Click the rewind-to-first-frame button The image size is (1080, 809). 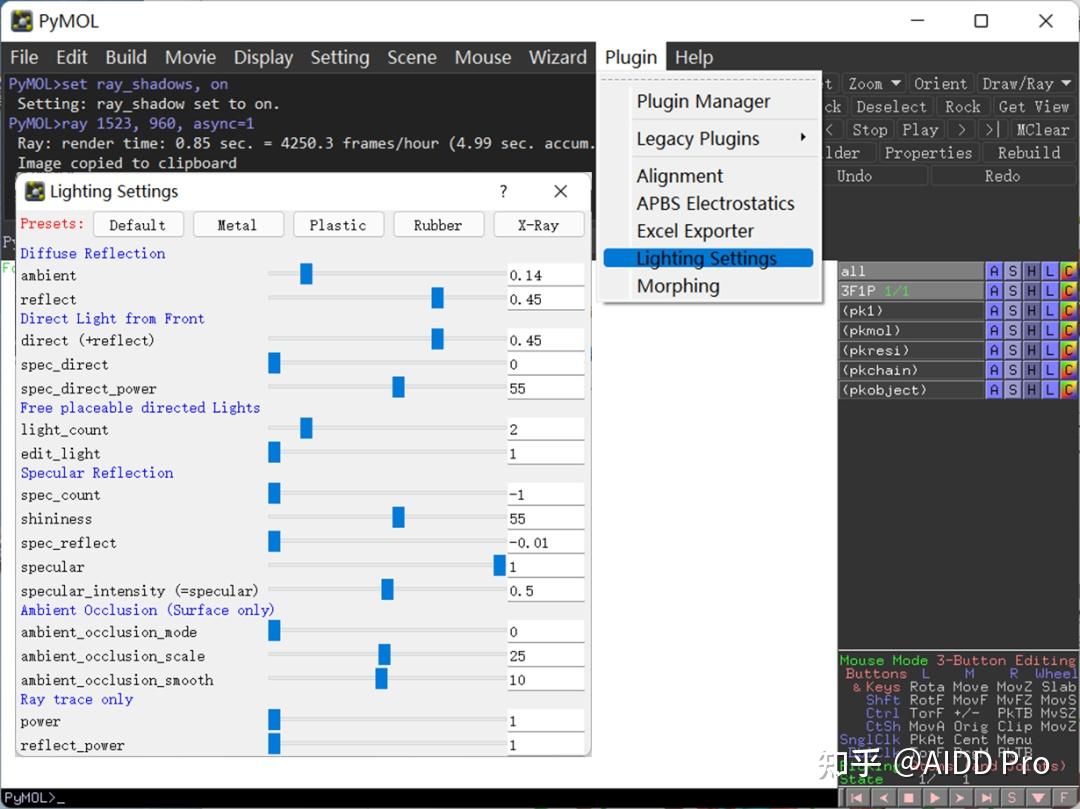click(856, 797)
